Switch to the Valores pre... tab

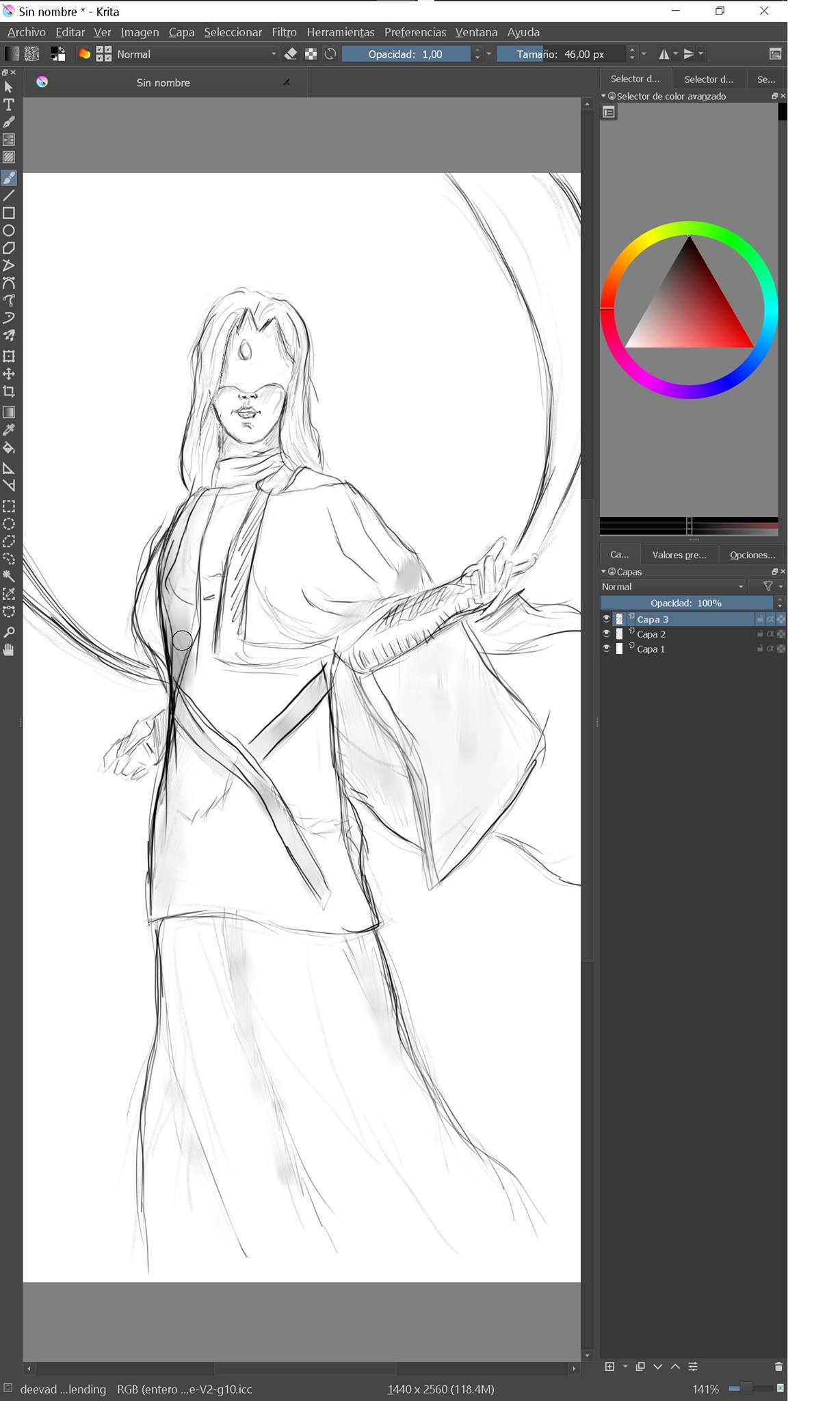(x=679, y=555)
